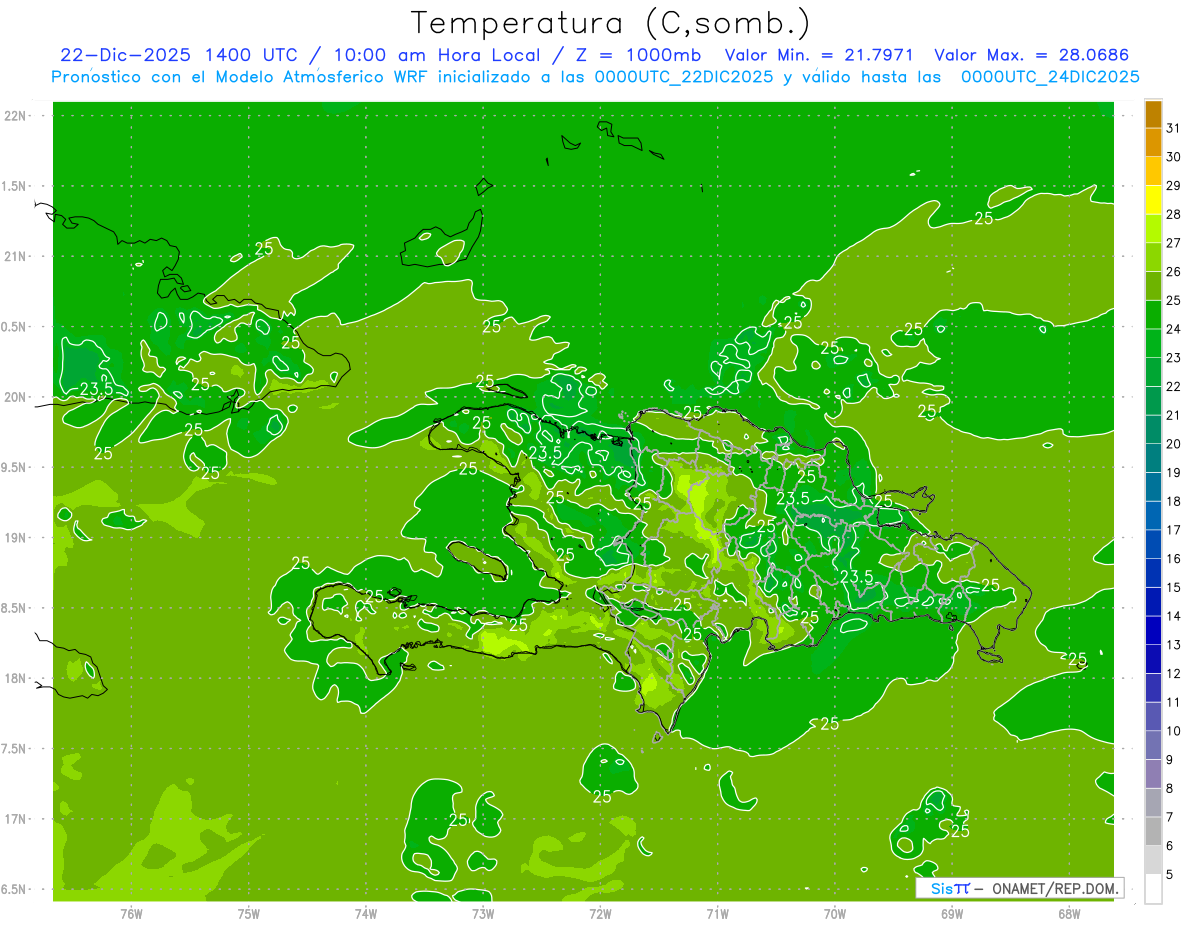Click the "8" colorbar label

pyautogui.click(x=1170, y=789)
